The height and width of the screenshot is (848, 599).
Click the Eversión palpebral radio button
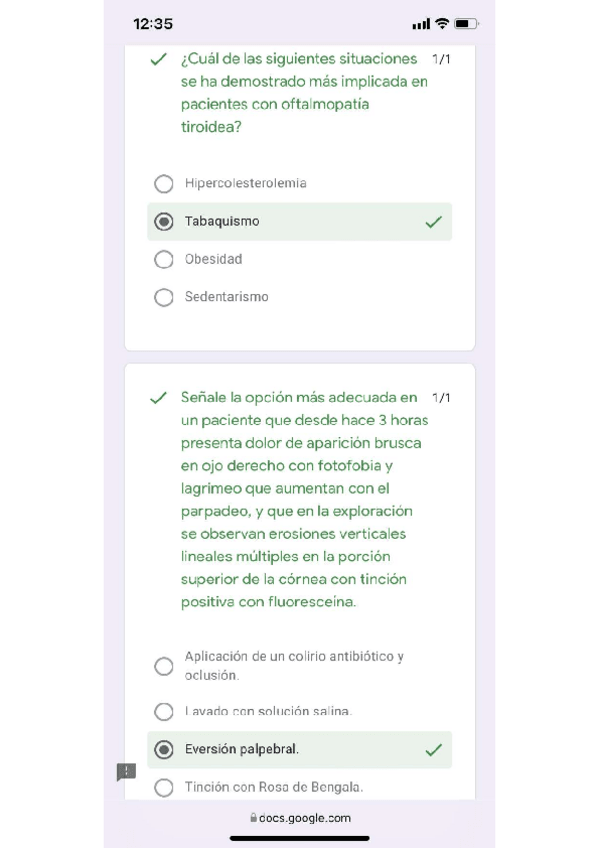[164, 749]
